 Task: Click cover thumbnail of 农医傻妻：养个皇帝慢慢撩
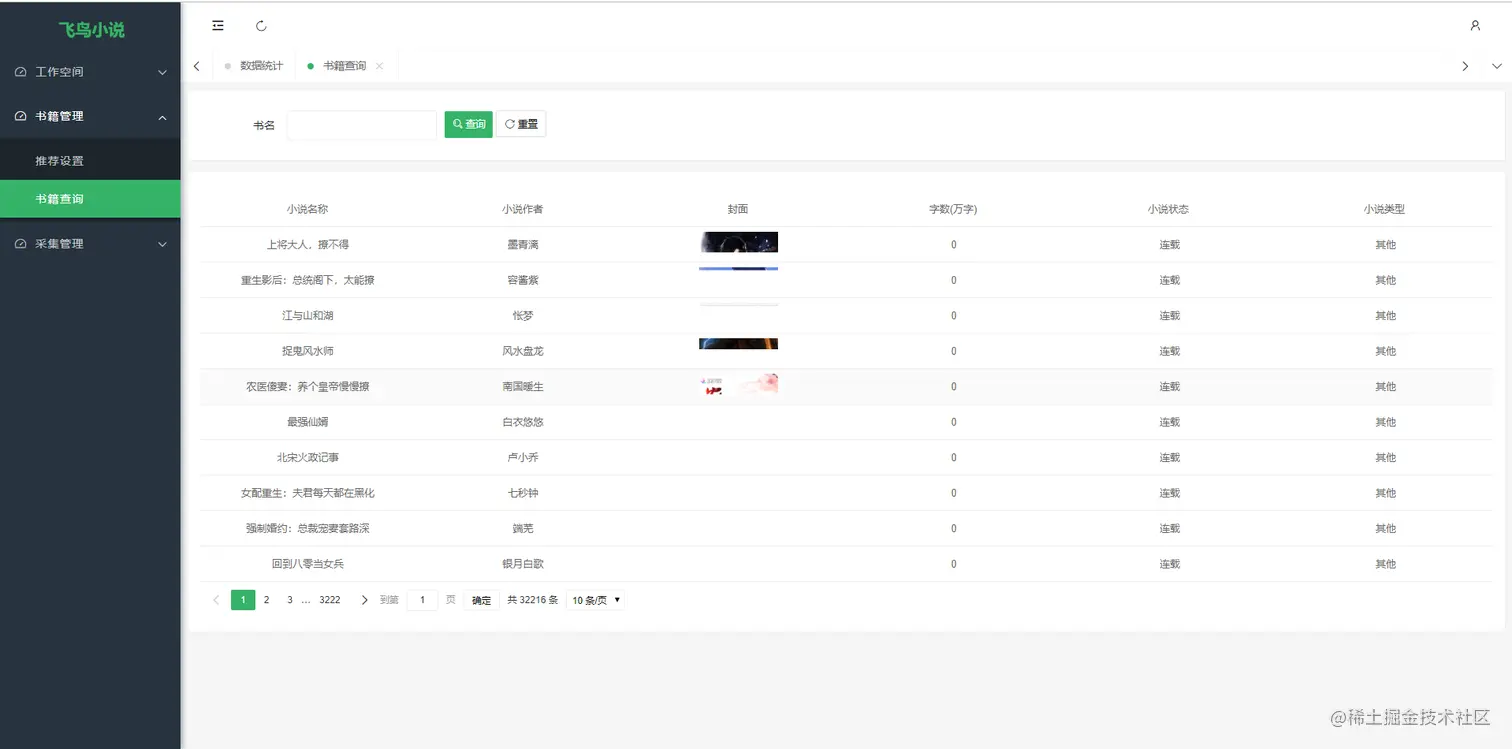click(x=738, y=385)
